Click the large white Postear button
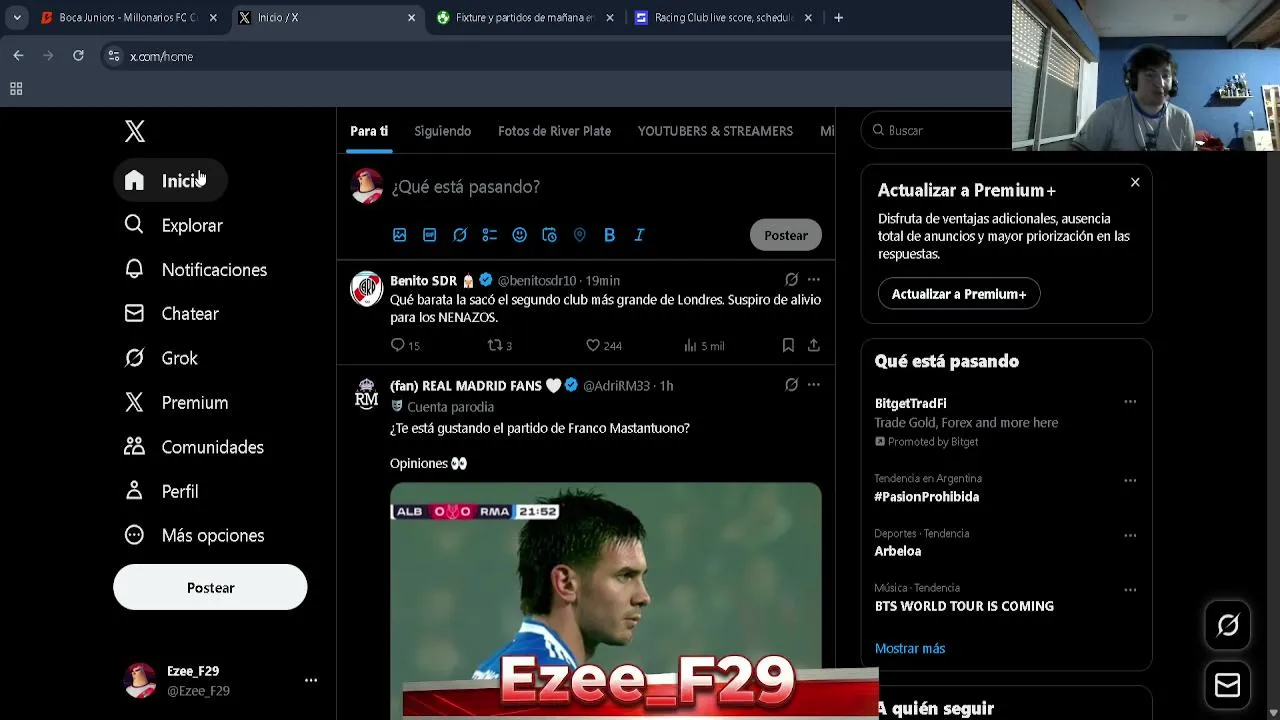Image resolution: width=1280 pixels, height=720 pixels. (x=210, y=587)
